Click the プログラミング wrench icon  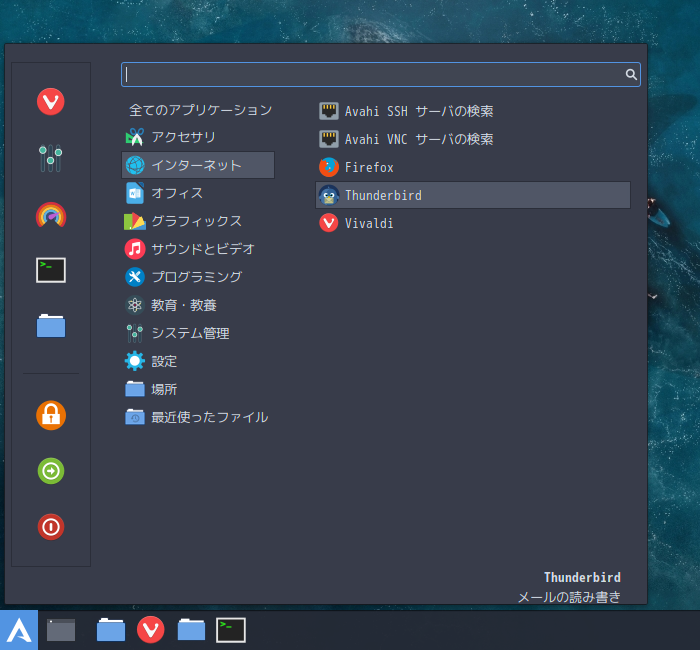tap(135, 277)
